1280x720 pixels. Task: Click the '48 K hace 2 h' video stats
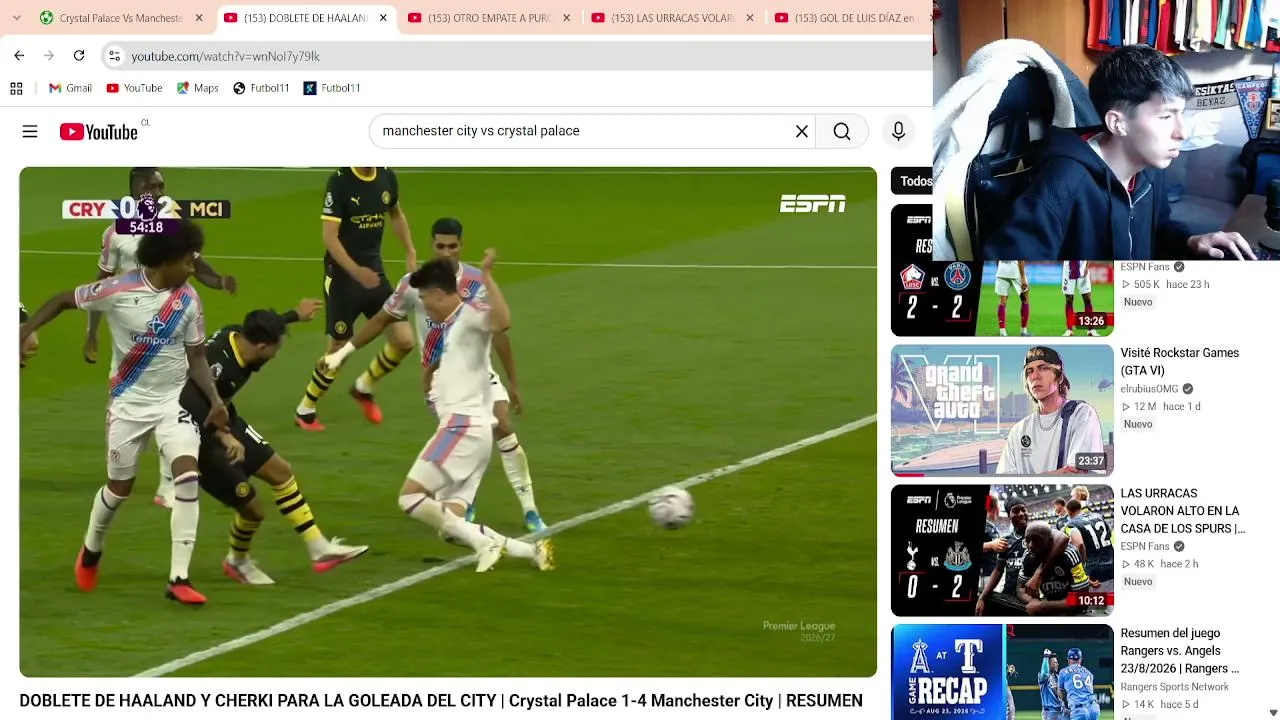click(x=1159, y=564)
